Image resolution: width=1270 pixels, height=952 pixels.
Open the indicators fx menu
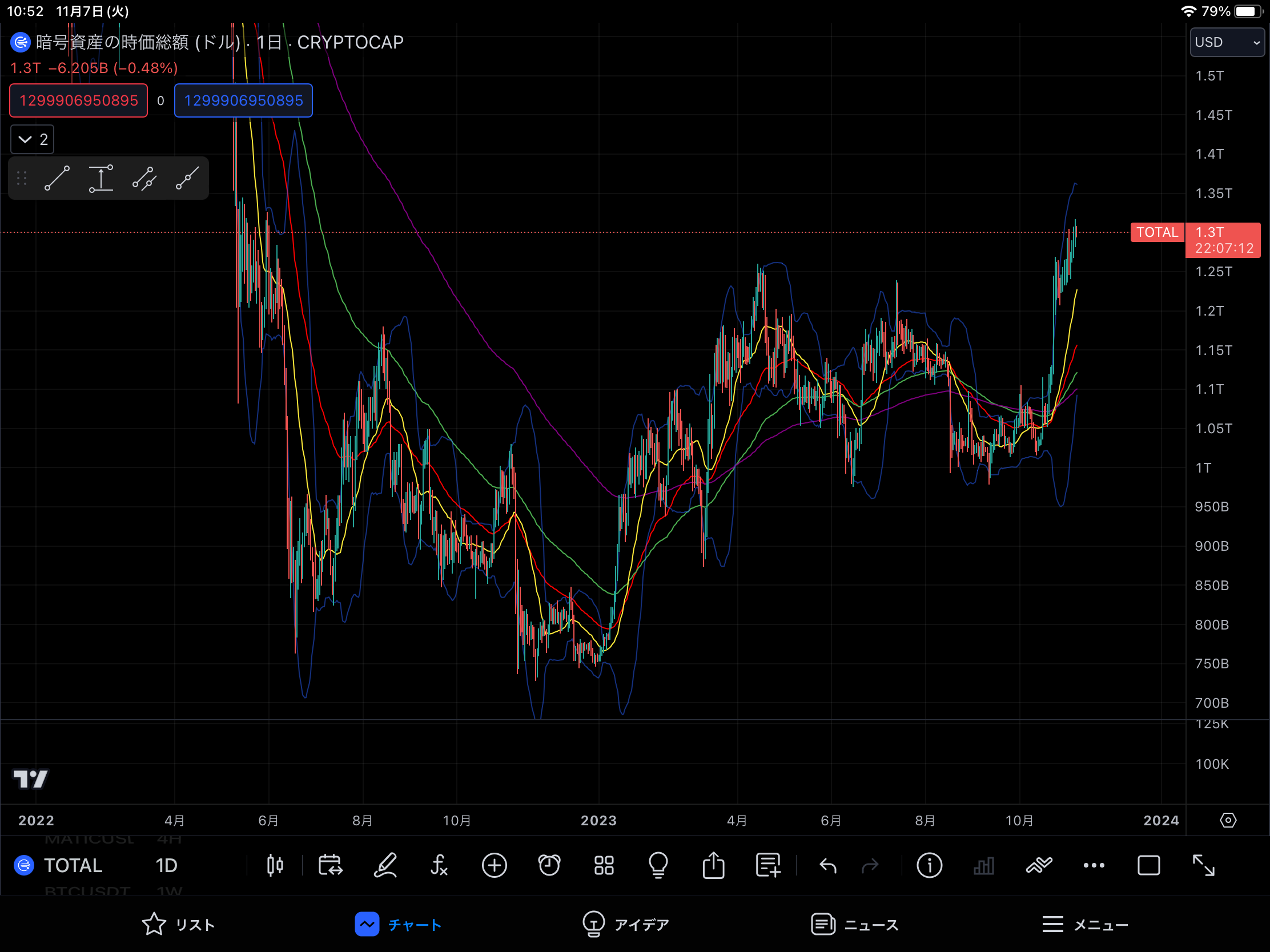(x=439, y=865)
